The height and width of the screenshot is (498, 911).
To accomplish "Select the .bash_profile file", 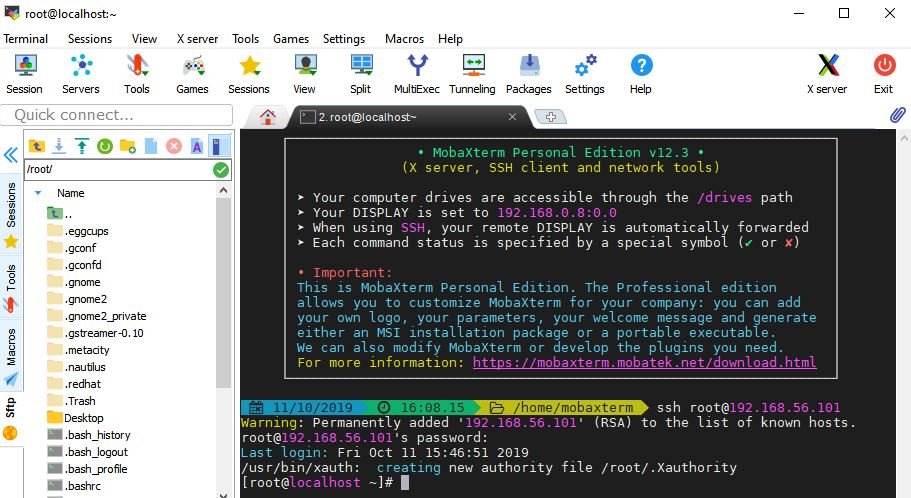I will coord(87,469).
